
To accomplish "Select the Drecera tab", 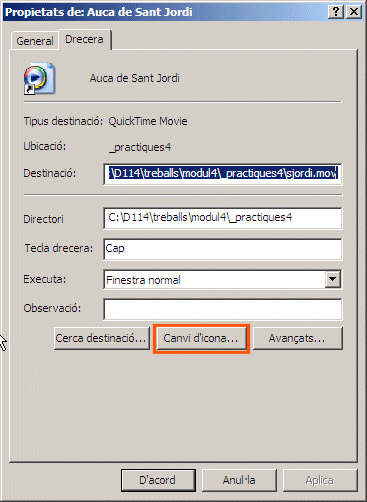I will coord(84,39).
